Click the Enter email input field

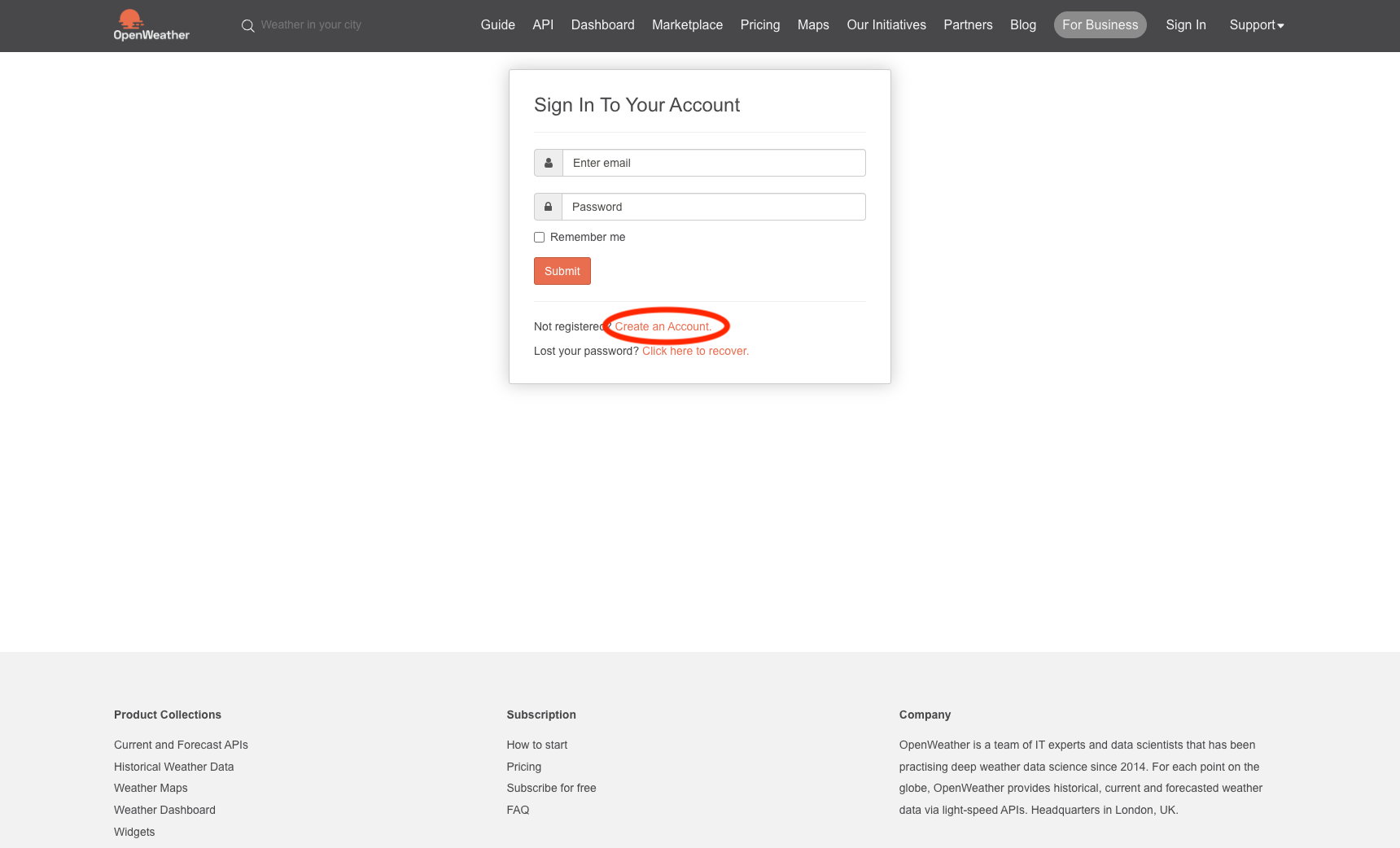point(714,163)
